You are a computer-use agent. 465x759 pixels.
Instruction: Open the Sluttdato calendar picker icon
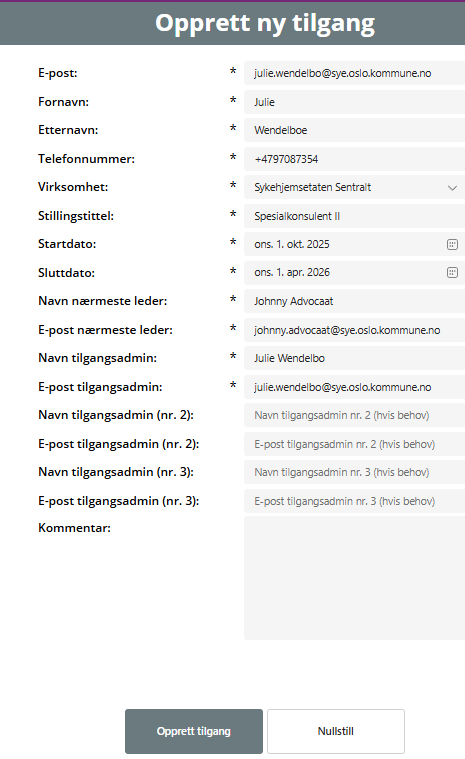tap(452, 273)
